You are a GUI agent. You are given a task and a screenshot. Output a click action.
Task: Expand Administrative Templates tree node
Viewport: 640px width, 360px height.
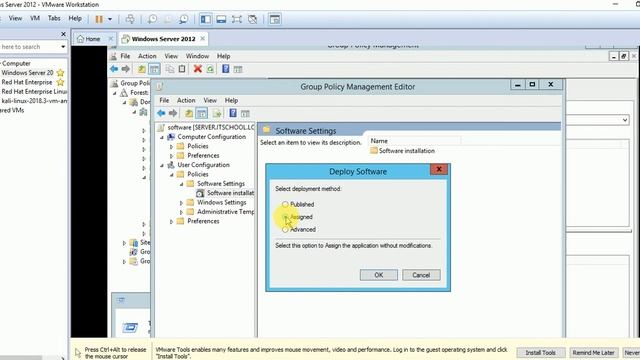click(181, 212)
